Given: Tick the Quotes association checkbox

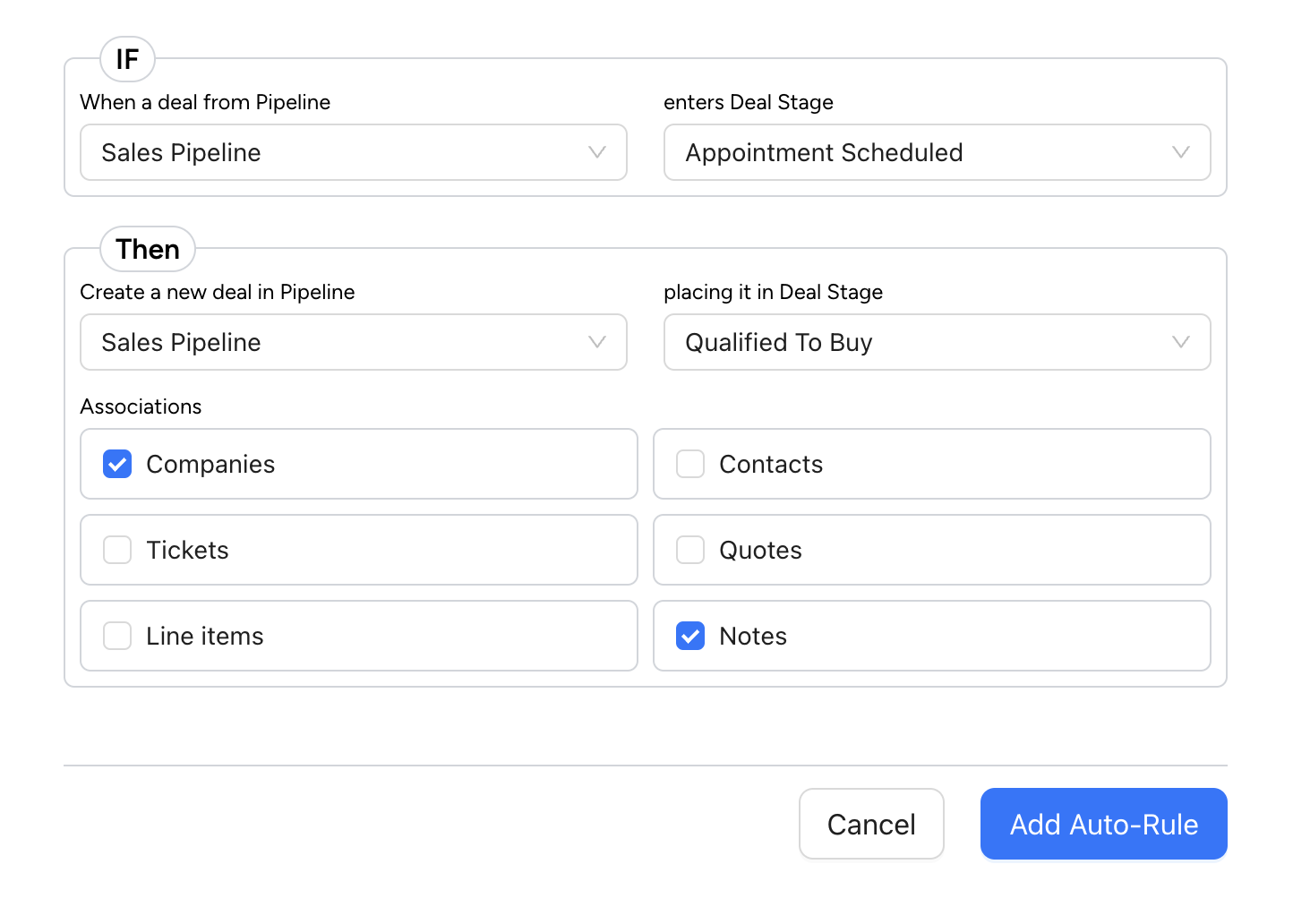Looking at the screenshot, I should (x=690, y=550).
